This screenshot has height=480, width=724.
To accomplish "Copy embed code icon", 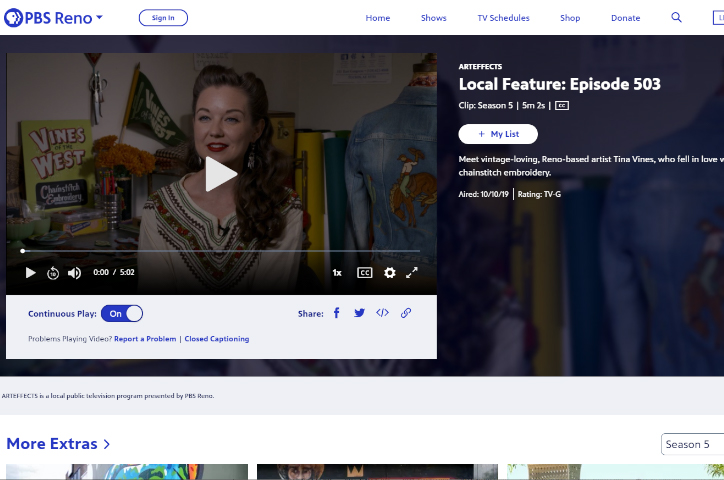I will [382, 313].
